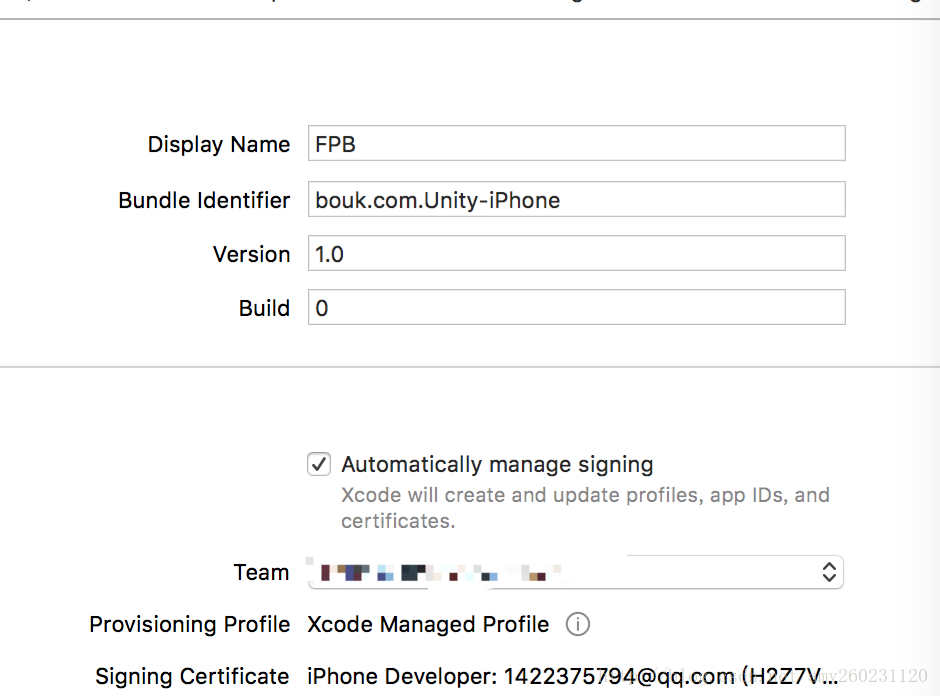
Task: Select the Bundle Identifier field with bouk.com.Unity-iPhone
Action: click(x=577, y=199)
